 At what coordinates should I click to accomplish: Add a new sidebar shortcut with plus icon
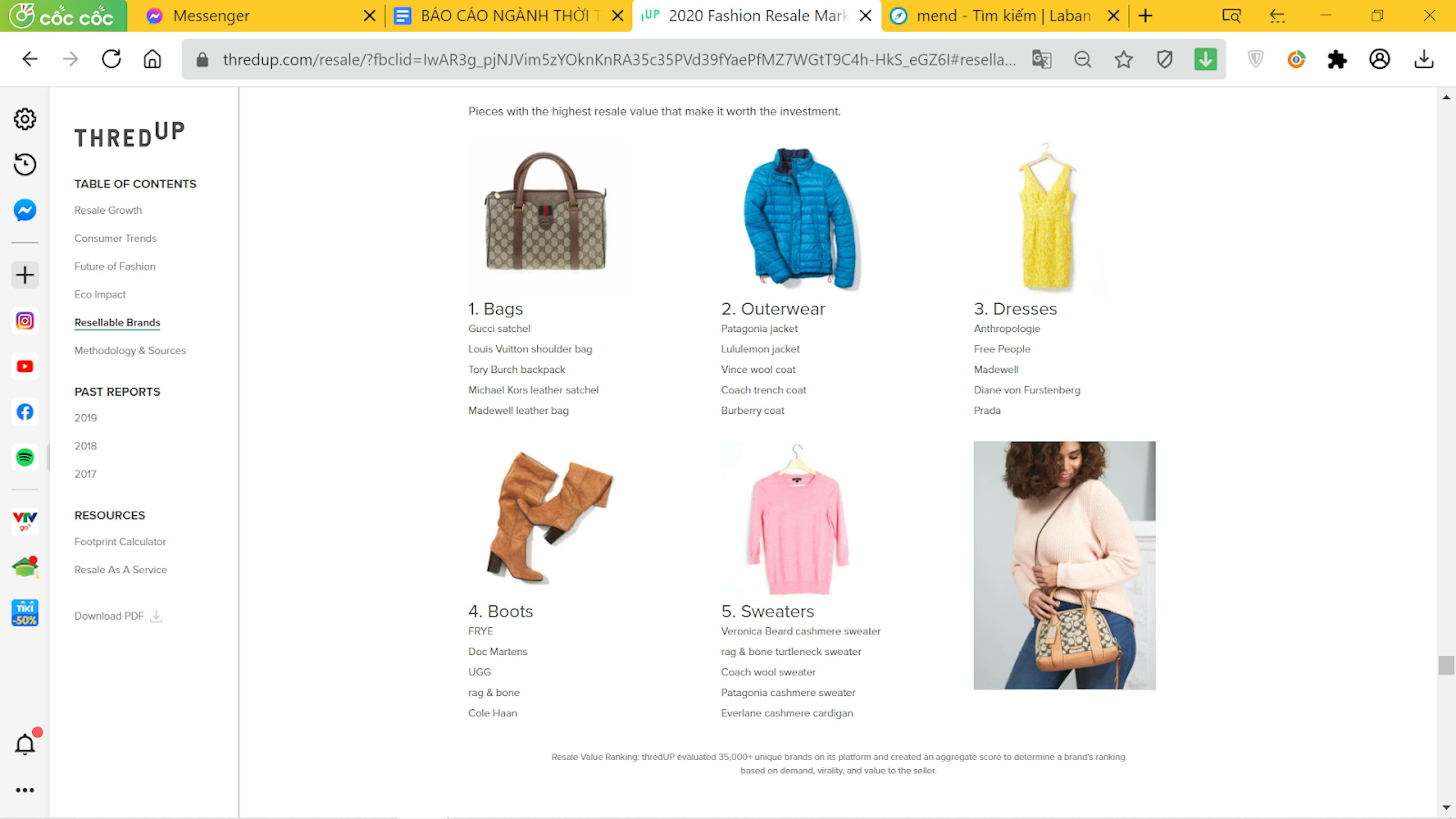[x=25, y=275]
